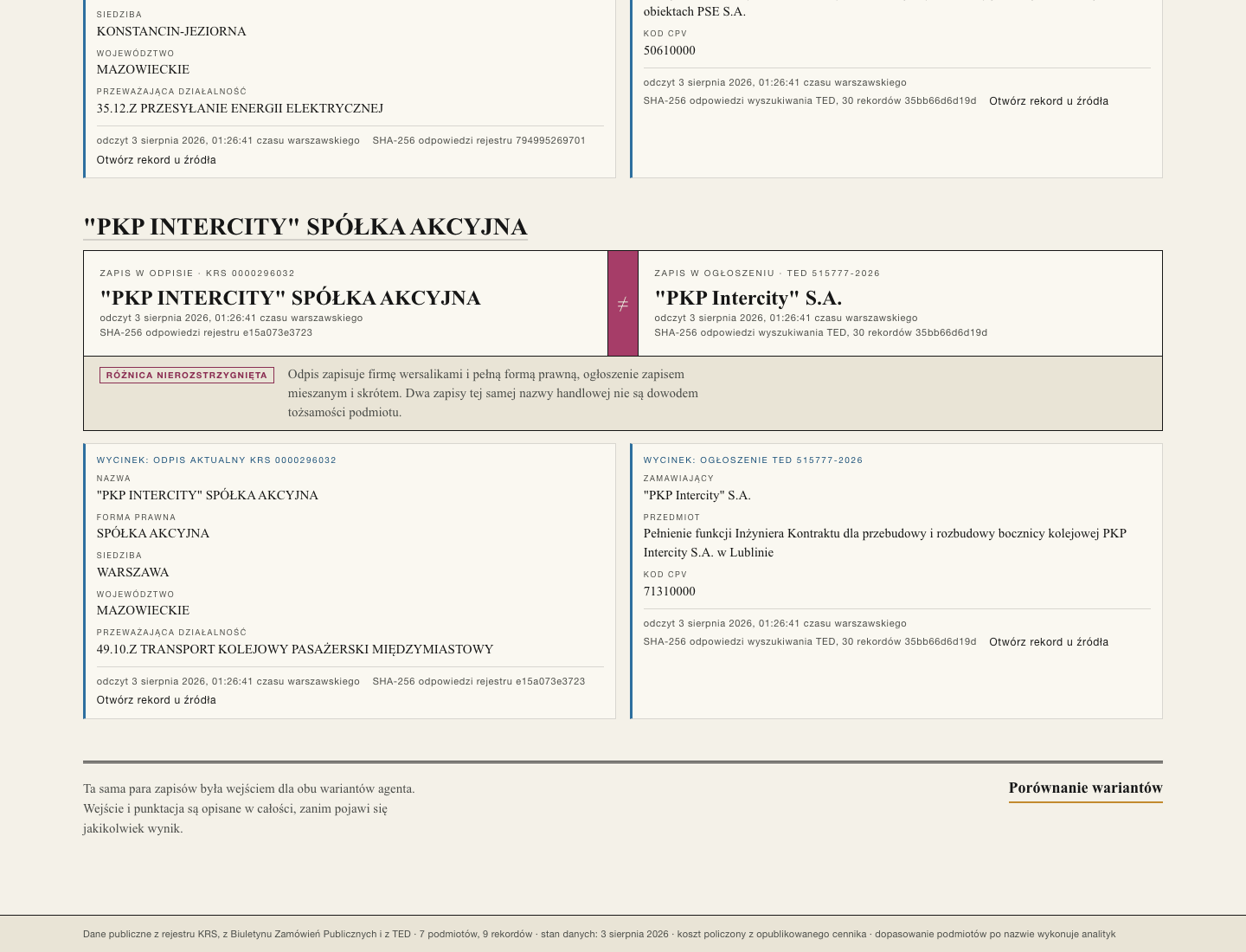
Task: Click bold "PKP INTERCITY" SPÓŁKA AKCYJNA title under ZAPIS W ODPISIE
Action: click(290, 298)
